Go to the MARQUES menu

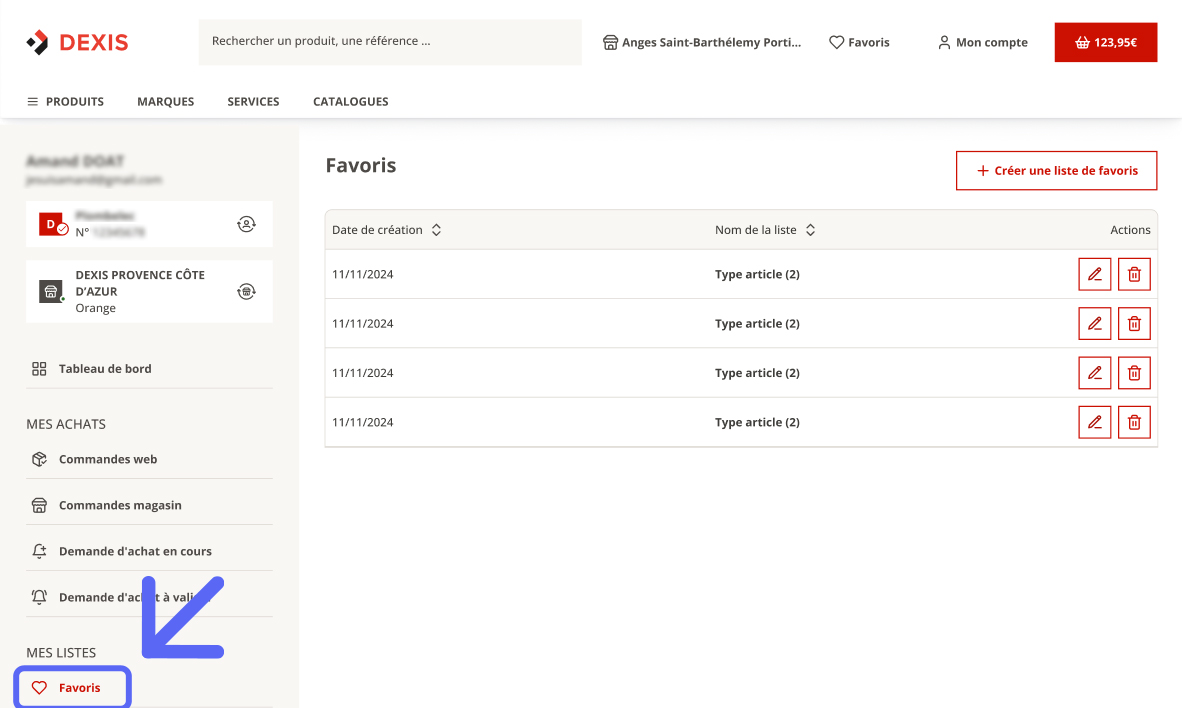pos(165,101)
